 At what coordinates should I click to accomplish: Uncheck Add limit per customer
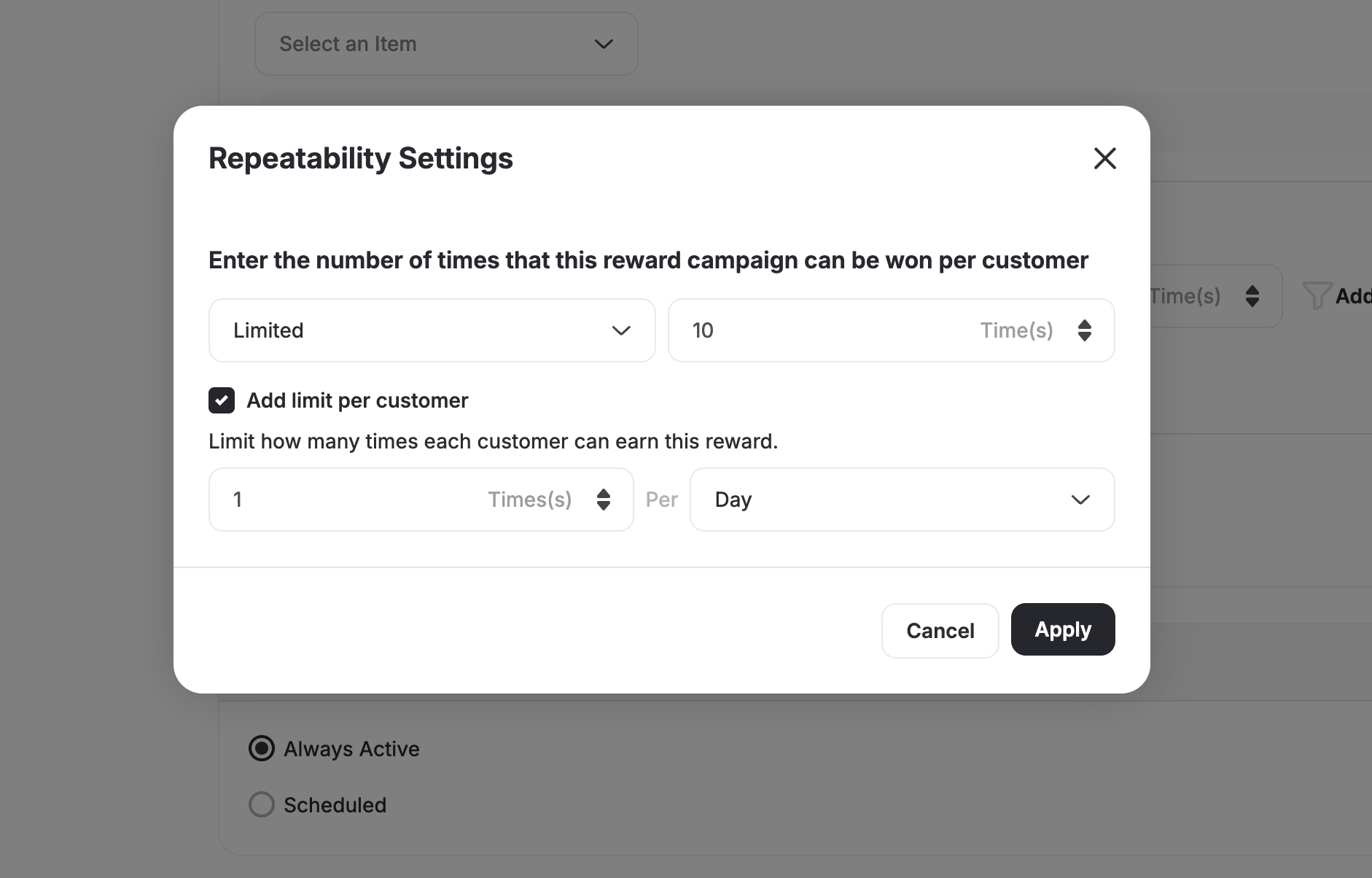(x=222, y=400)
